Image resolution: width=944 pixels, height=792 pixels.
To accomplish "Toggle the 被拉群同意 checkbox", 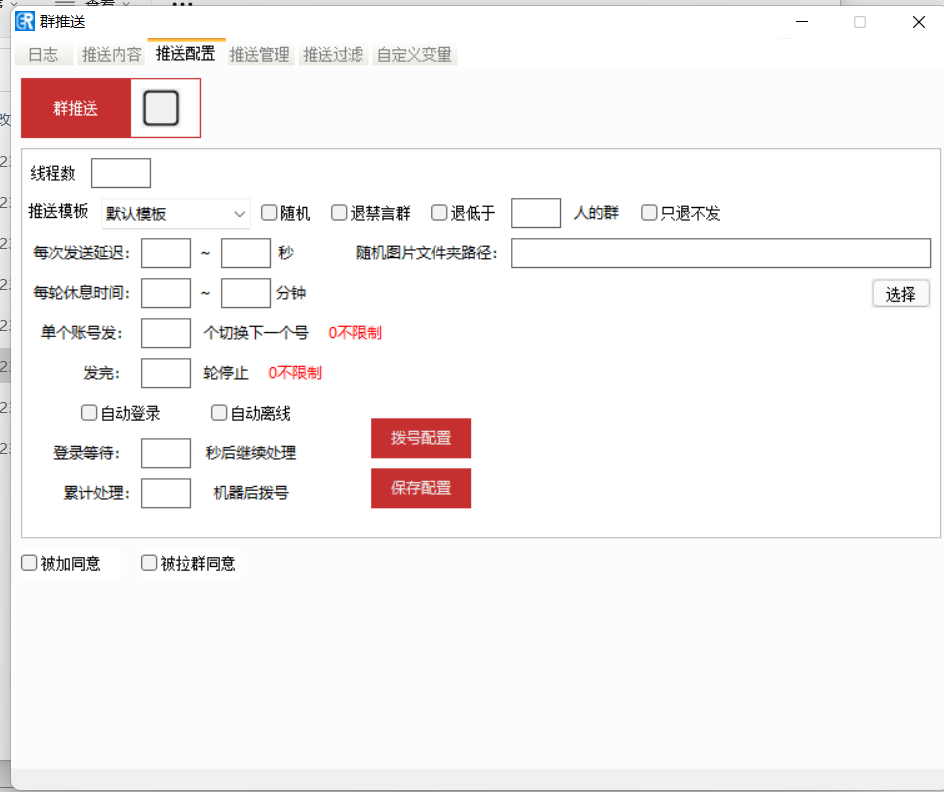I will (x=149, y=563).
